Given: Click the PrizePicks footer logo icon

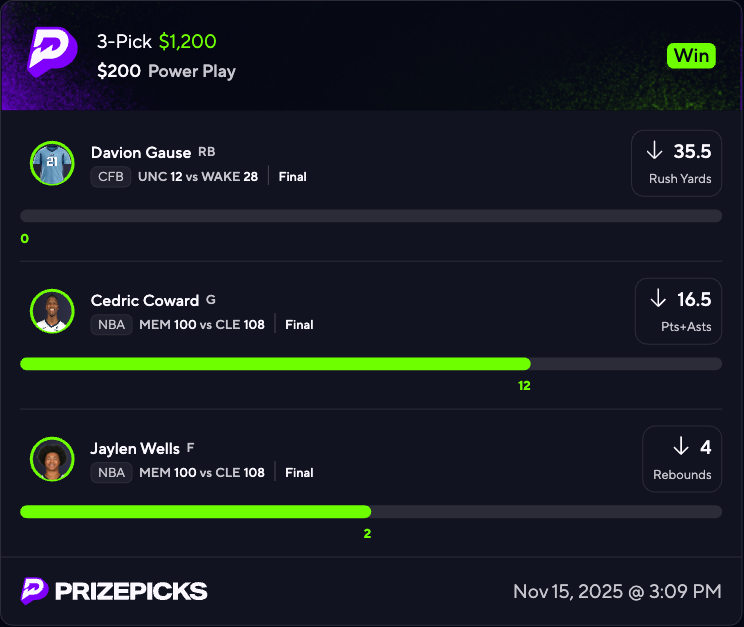Looking at the screenshot, I should [35, 591].
